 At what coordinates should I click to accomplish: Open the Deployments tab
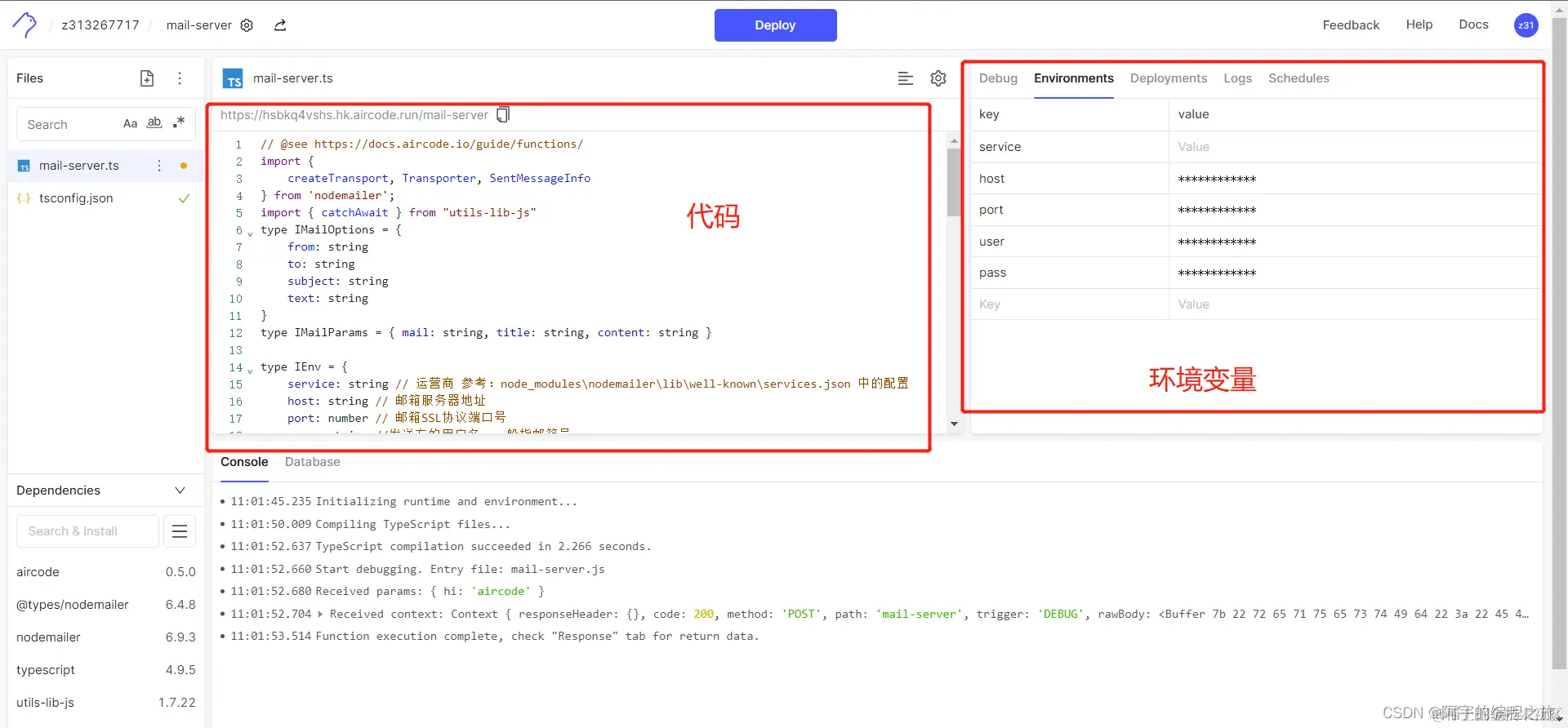pyautogui.click(x=1168, y=78)
